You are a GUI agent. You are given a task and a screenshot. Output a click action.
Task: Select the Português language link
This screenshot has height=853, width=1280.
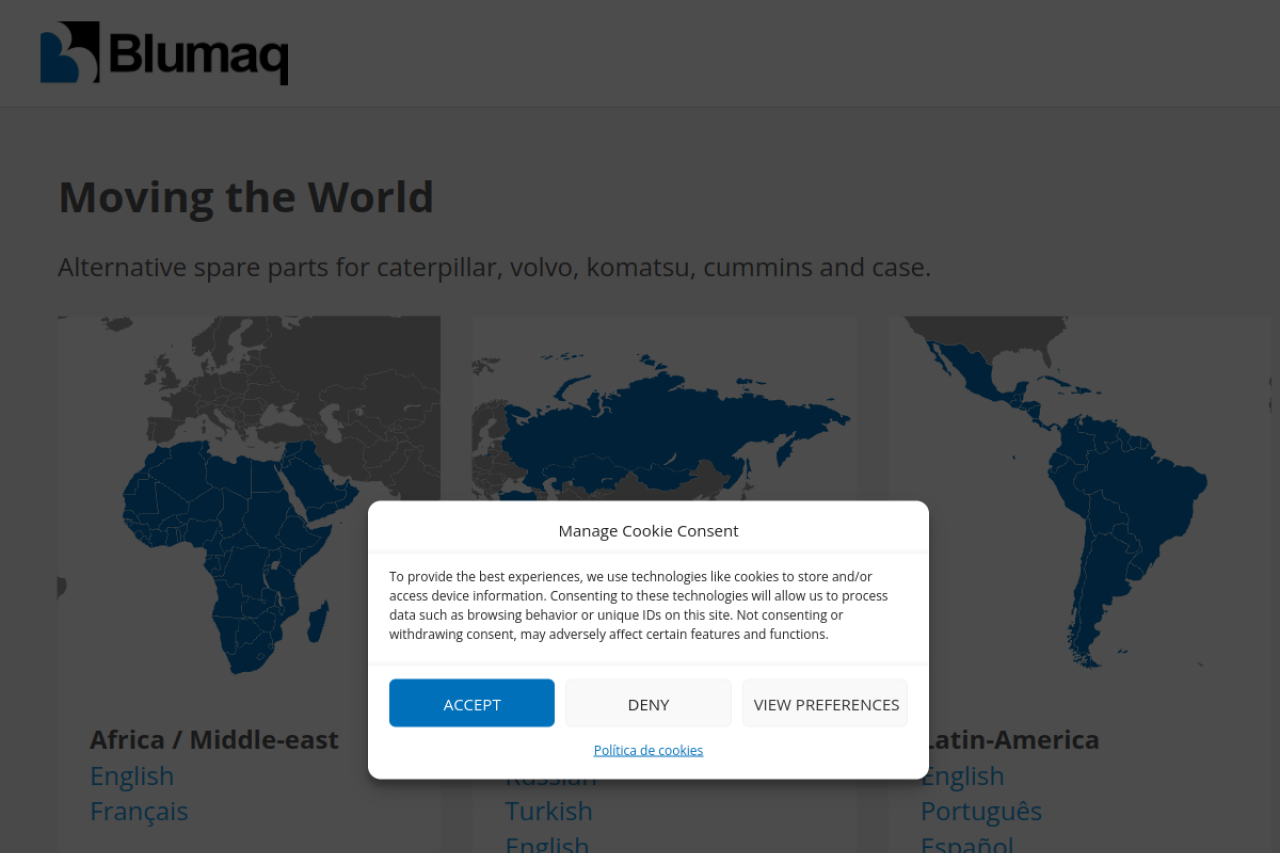pyautogui.click(x=981, y=811)
